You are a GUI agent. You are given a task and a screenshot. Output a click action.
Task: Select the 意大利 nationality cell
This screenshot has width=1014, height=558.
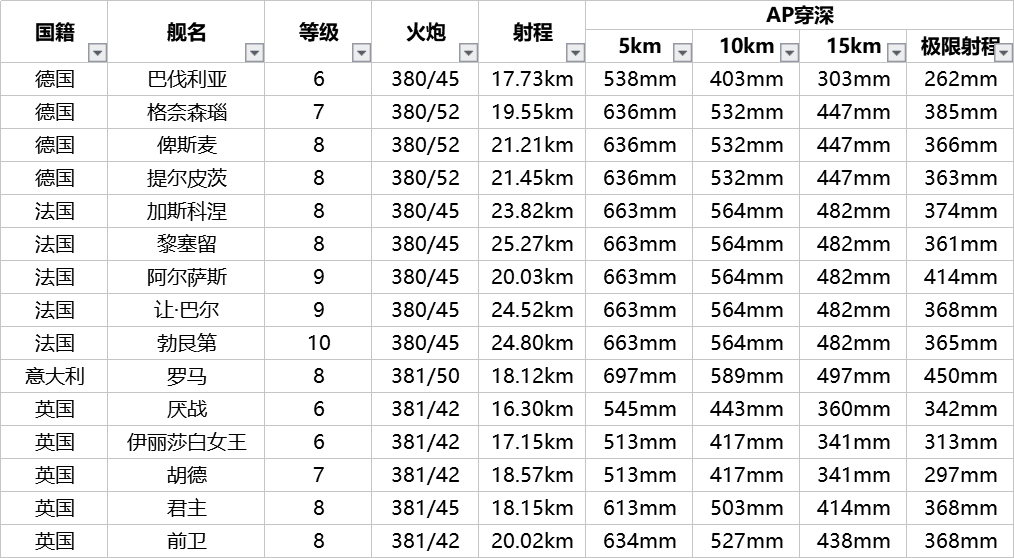54,376
